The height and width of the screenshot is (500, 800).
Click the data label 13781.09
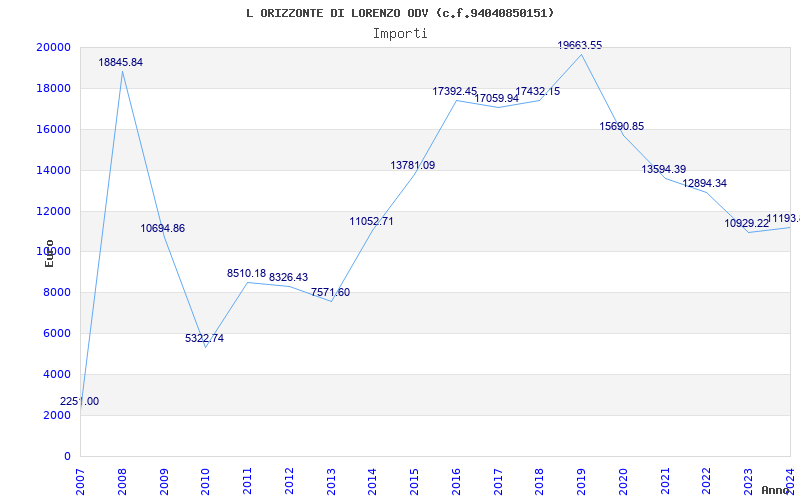[x=413, y=165]
